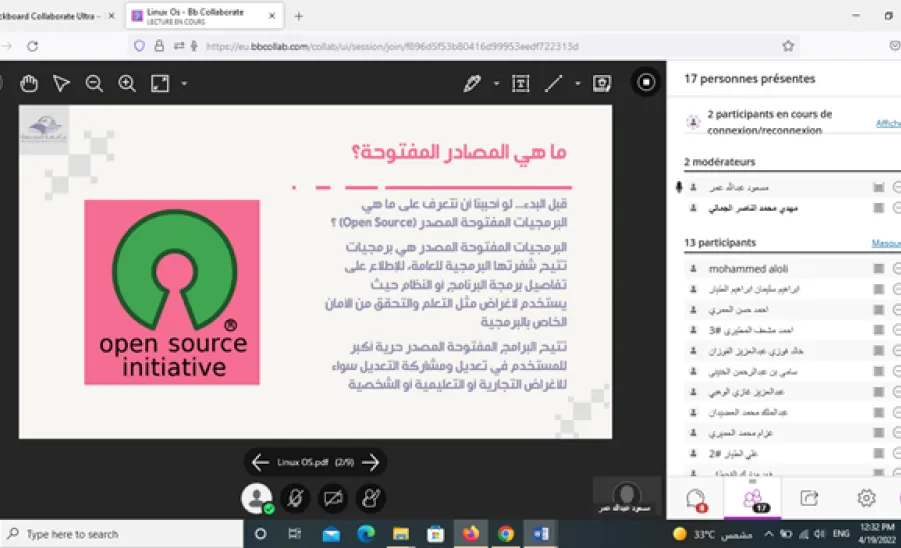The width and height of the screenshot is (901, 548).
Task: Click the speaker video thumbnail
Action: pyautogui.click(x=626, y=495)
